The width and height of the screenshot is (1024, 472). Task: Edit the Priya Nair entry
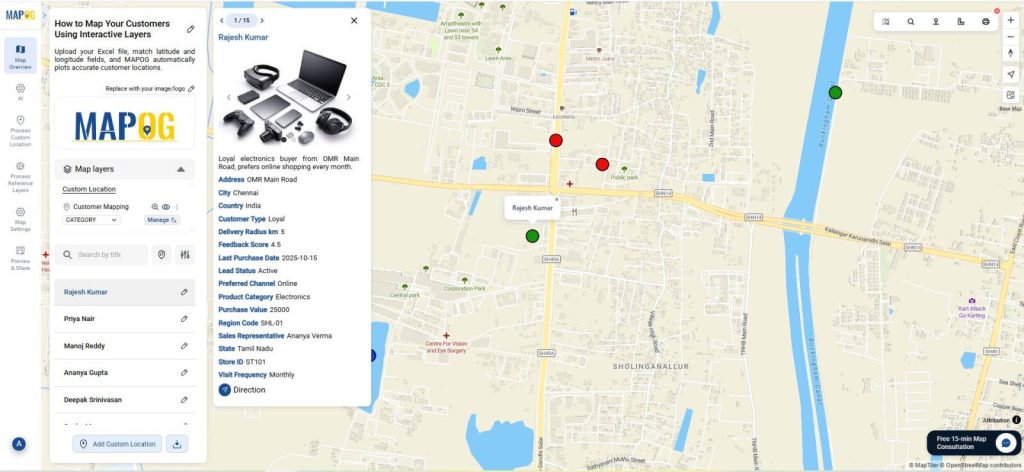[x=184, y=319]
